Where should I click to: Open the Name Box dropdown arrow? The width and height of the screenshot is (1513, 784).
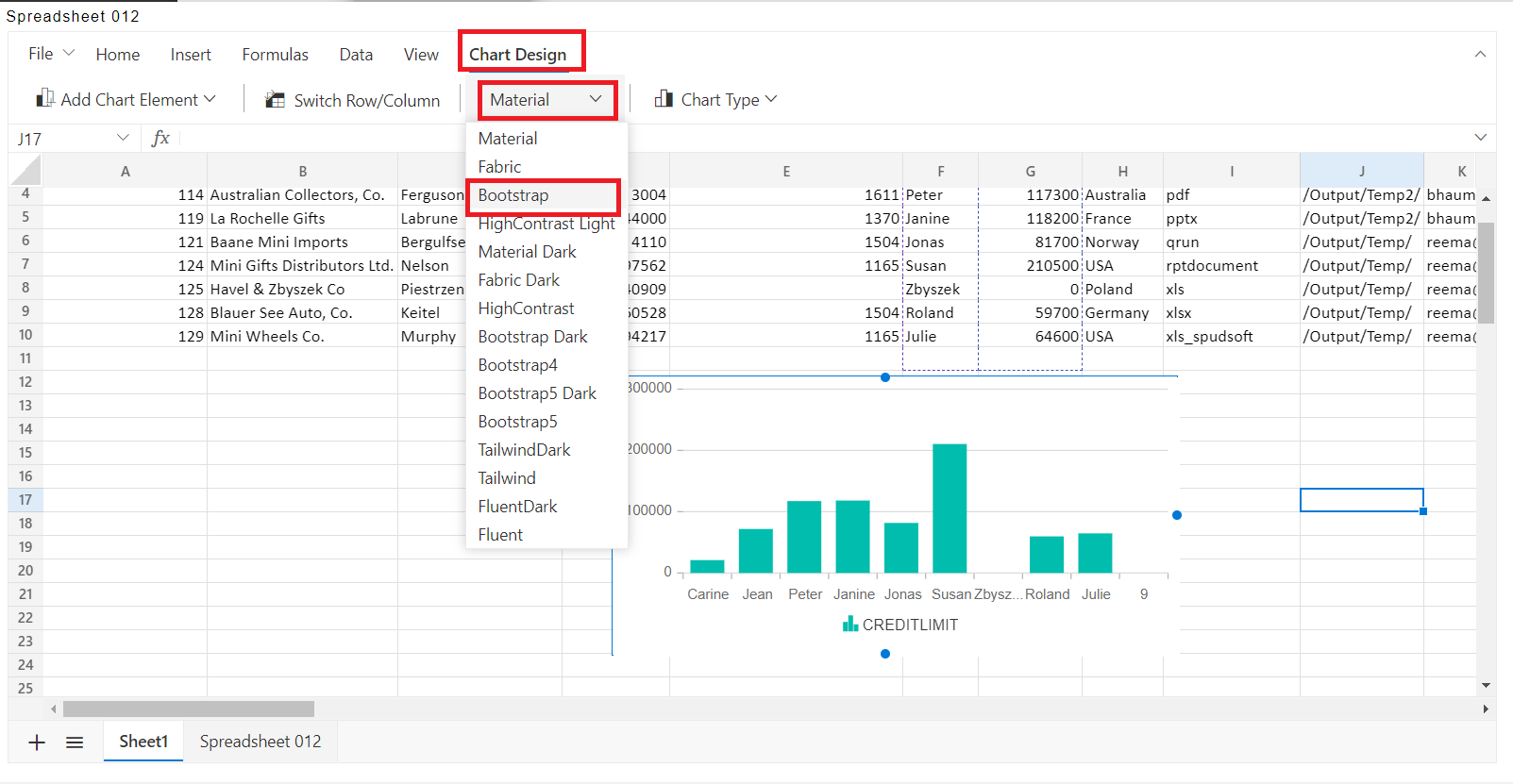(123, 138)
